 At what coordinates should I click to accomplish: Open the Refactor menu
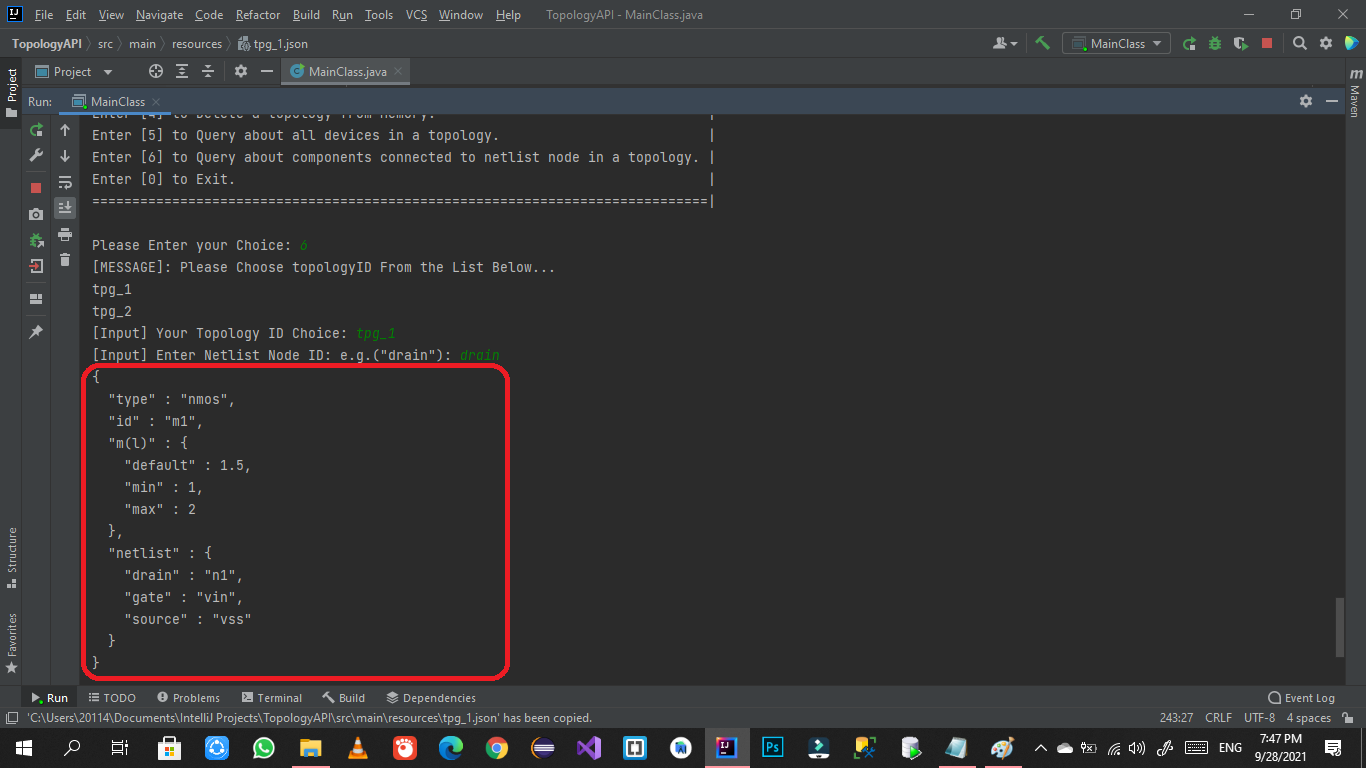(x=258, y=15)
